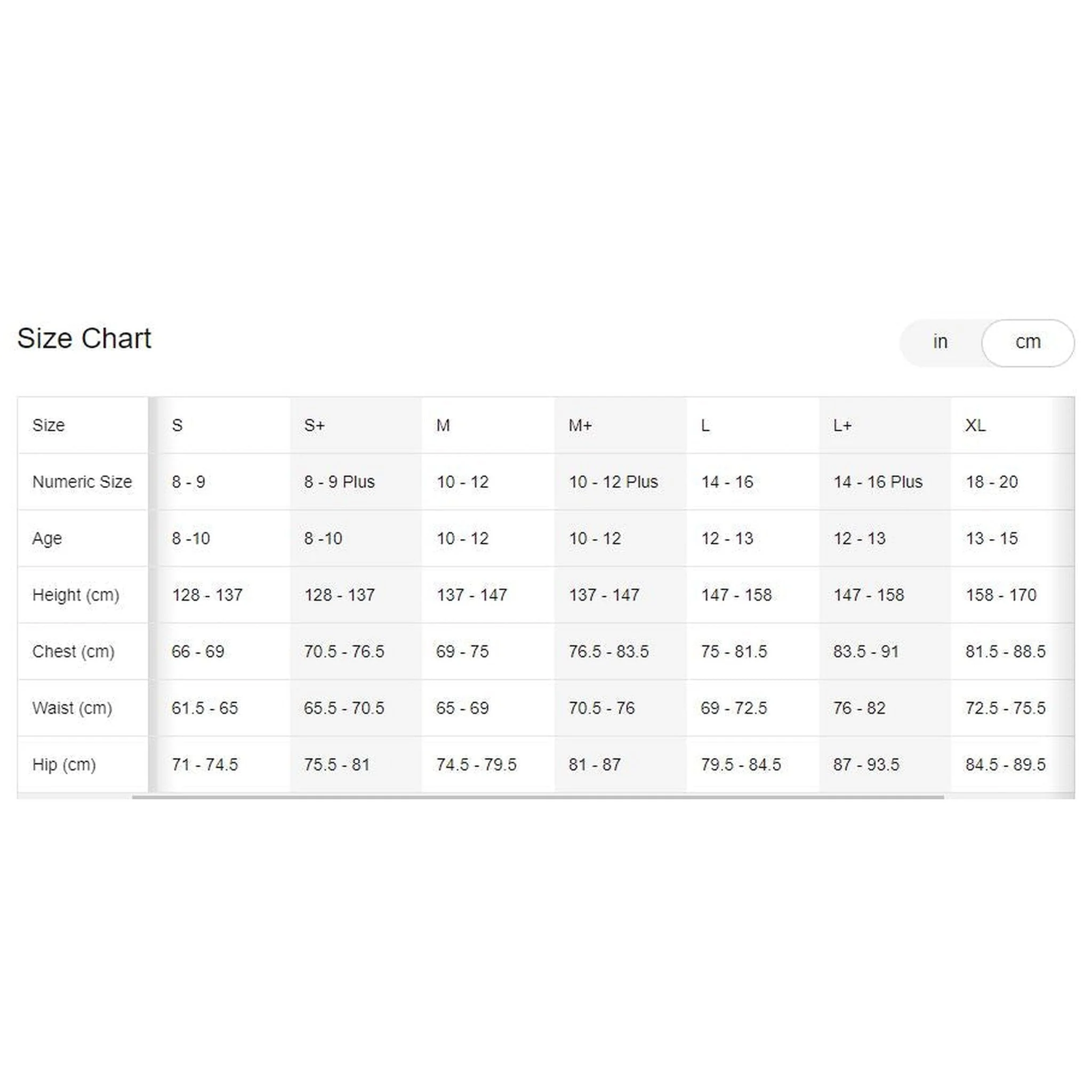Click the Size Chart heading

pyautogui.click(x=84, y=339)
